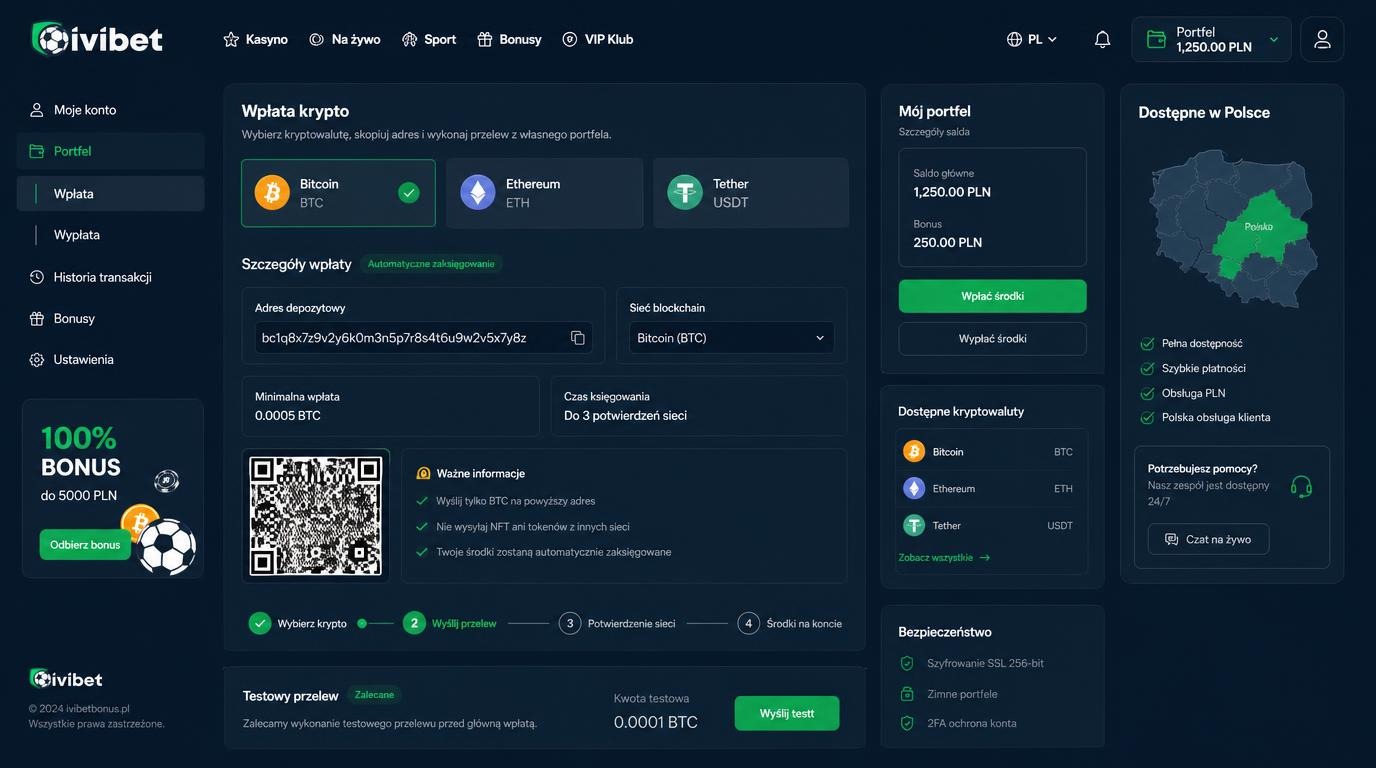Screen dimensions: 1376x768
Task: Start Czat na żywo
Action: [x=1208, y=539]
